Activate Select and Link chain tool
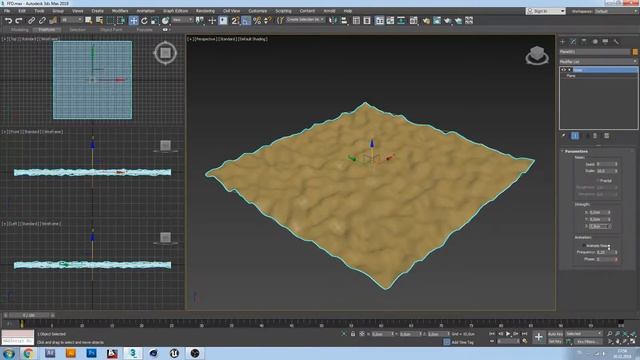 click(x=31, y=20)
